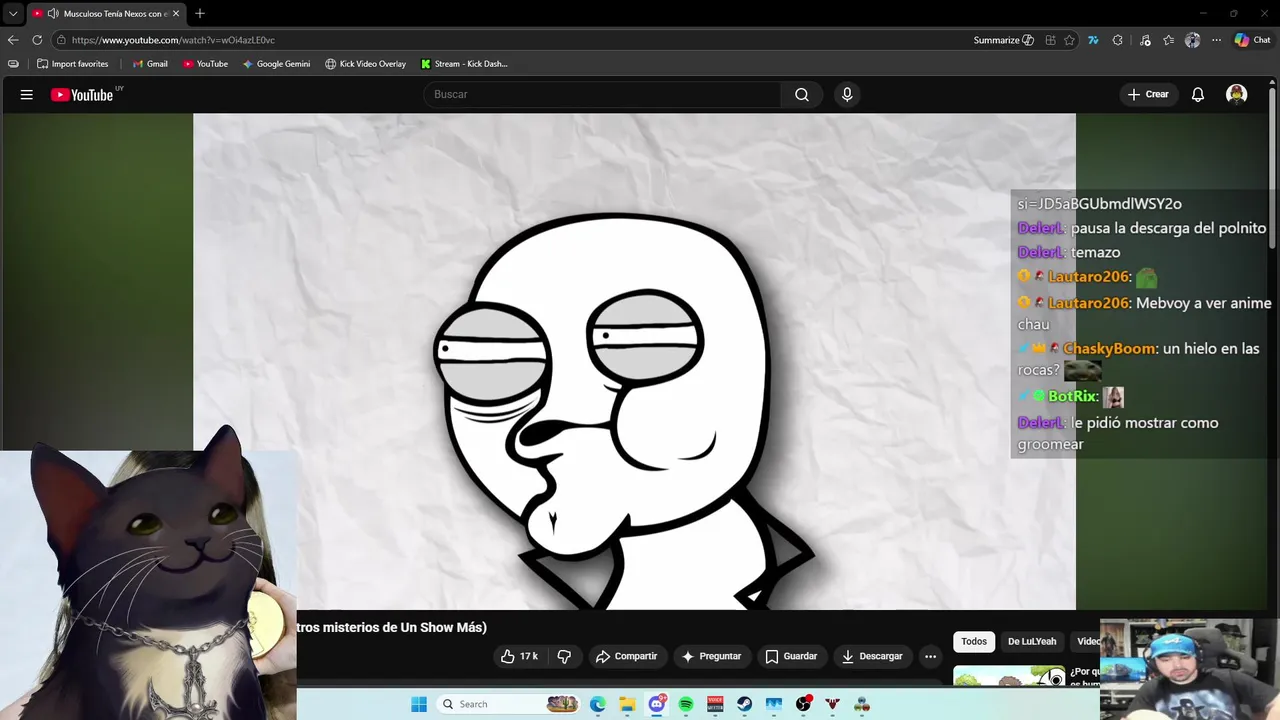
Task: Open browser Settings and more ellipsis
Action: coord(1216,40)
